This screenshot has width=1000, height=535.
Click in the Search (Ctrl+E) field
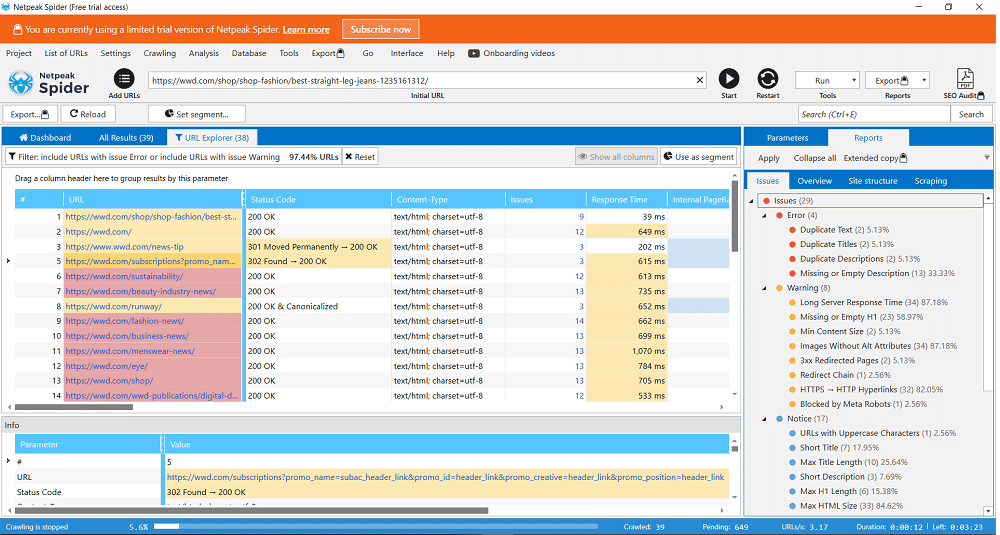874,114
